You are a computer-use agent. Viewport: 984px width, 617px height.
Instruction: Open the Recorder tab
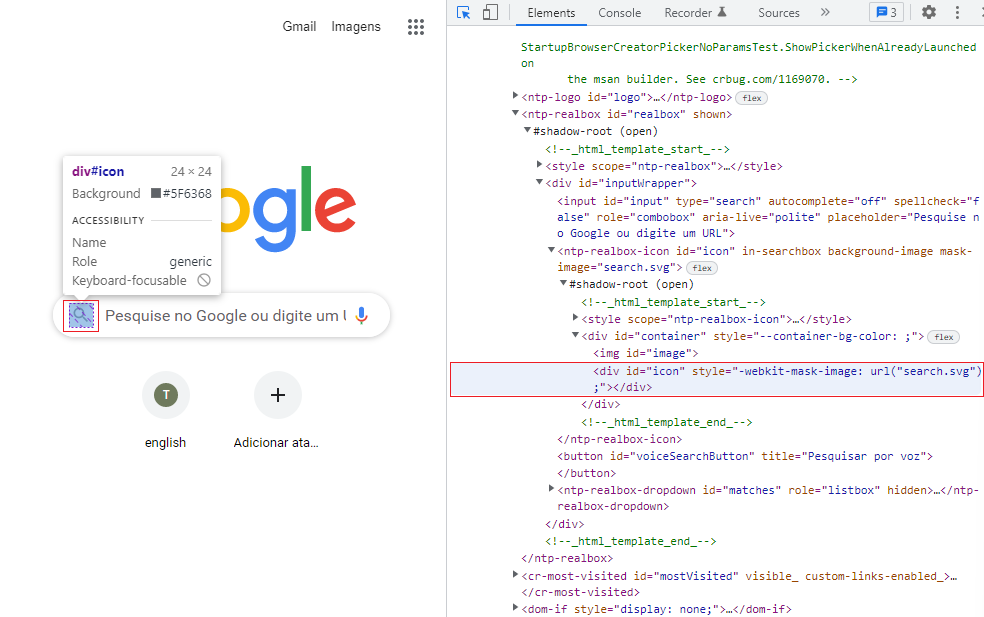[695, 13]
